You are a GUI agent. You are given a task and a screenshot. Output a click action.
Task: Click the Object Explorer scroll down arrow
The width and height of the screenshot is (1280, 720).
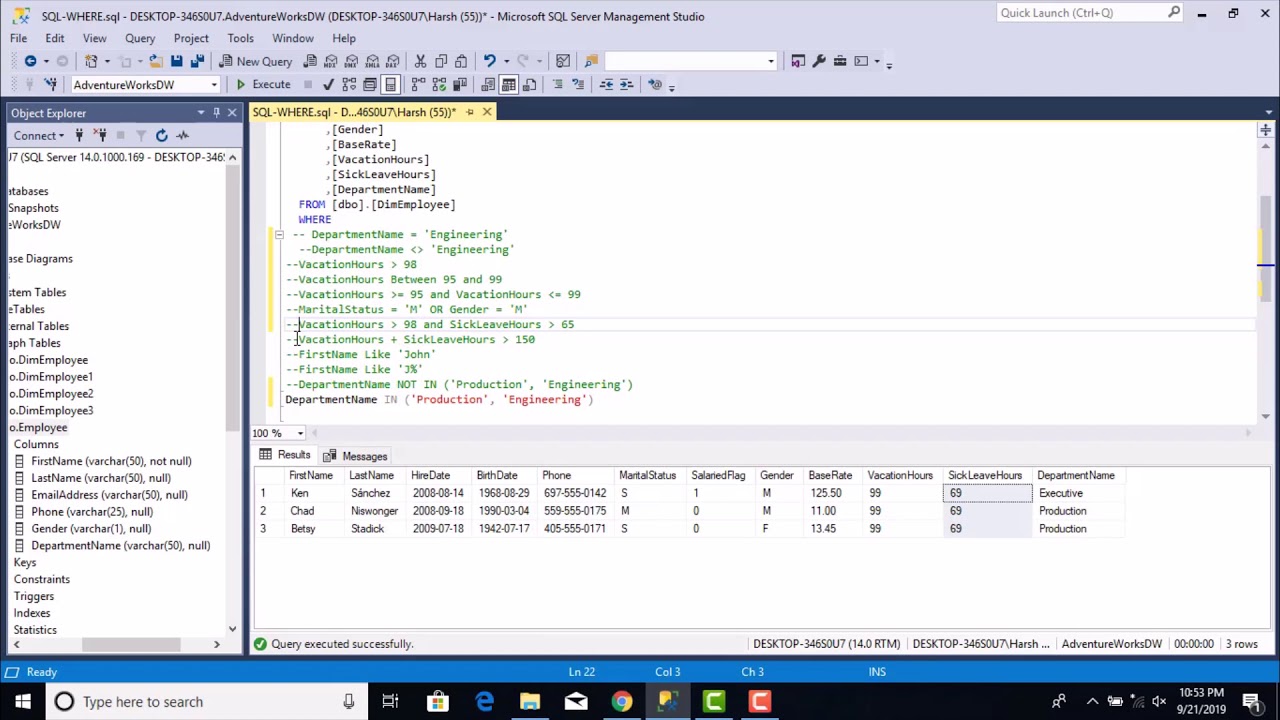(x=232, y=629)
